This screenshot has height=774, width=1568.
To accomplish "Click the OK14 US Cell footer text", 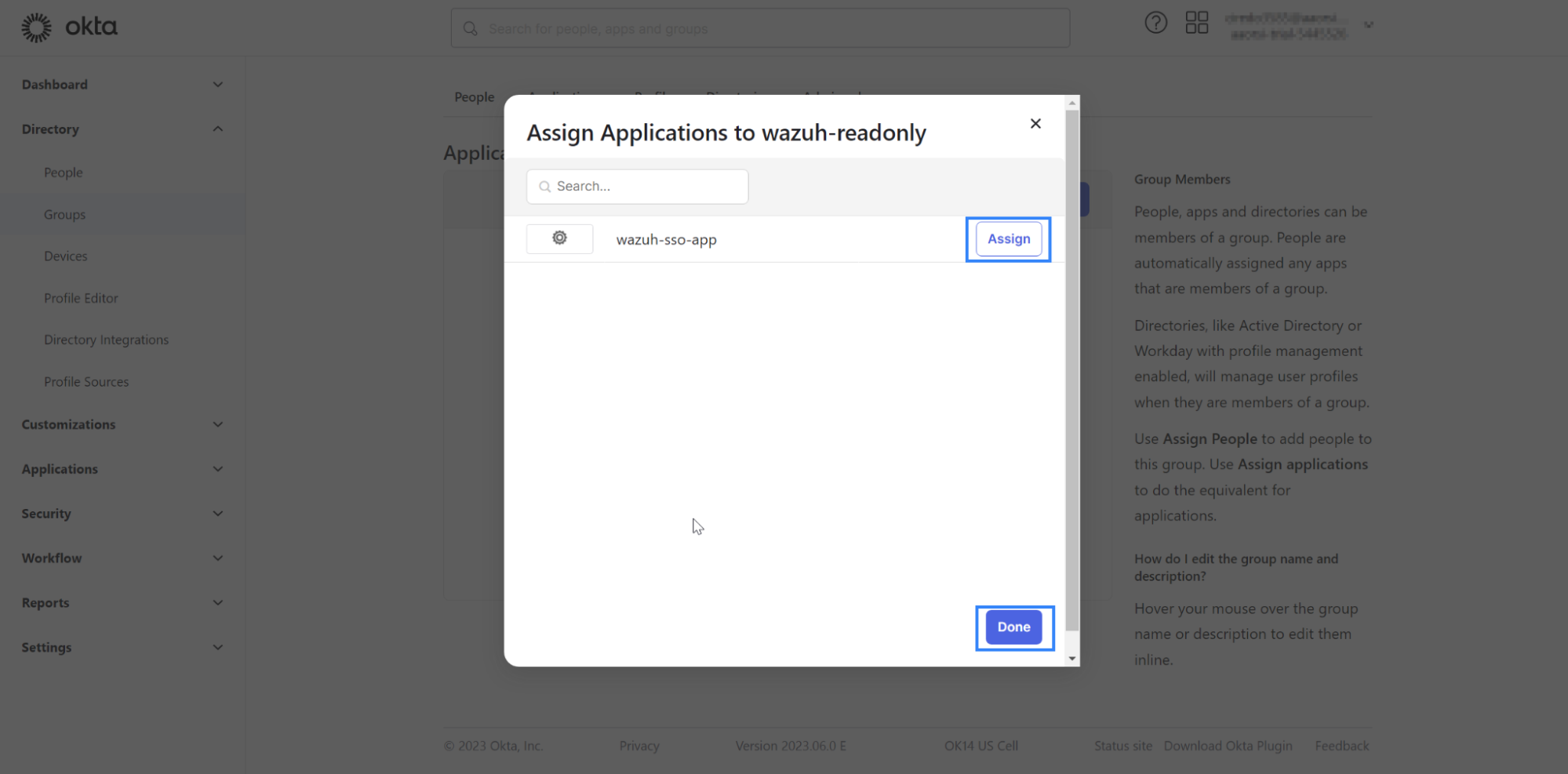I will pos(980,746).
